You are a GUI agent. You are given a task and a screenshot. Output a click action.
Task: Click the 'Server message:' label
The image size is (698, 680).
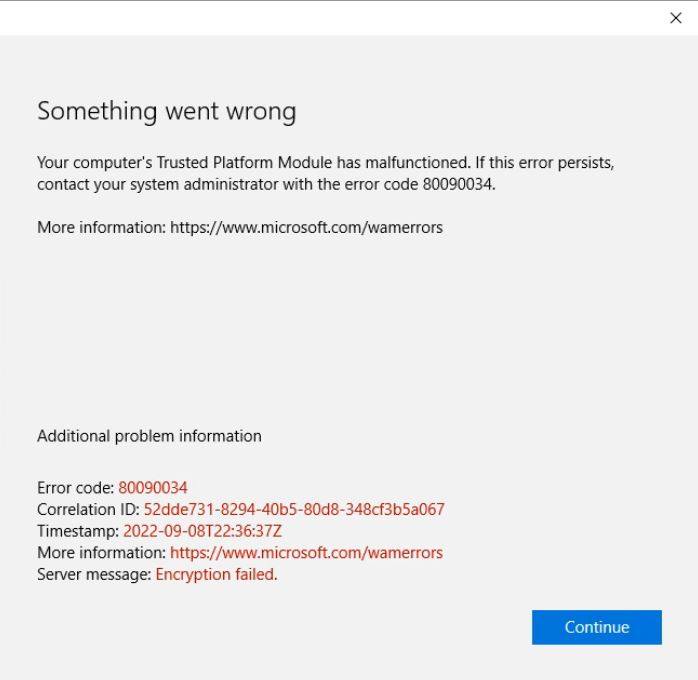[x=94, y=575]
